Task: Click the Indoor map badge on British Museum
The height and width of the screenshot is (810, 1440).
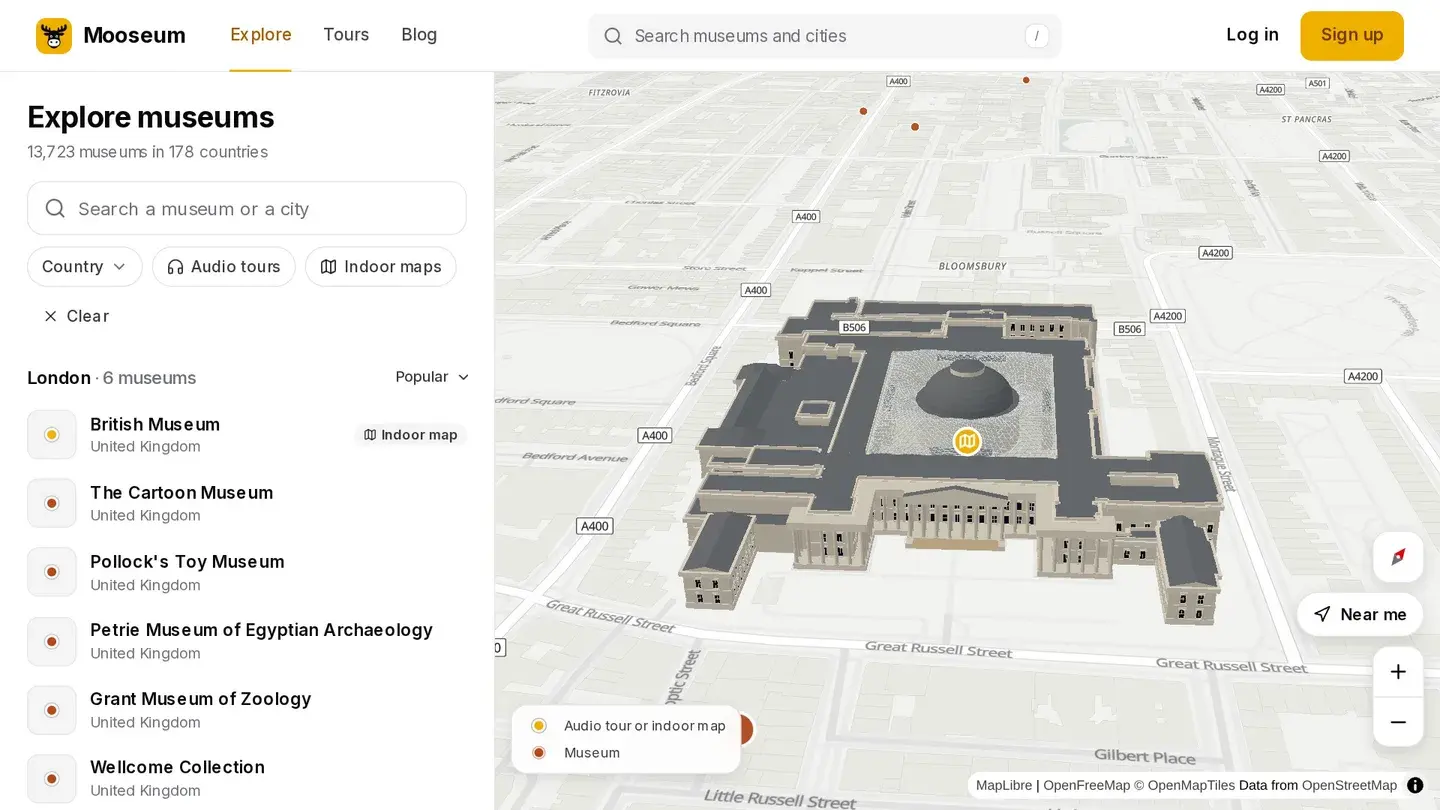Action: pyautogui.click(x=410, y=435)
